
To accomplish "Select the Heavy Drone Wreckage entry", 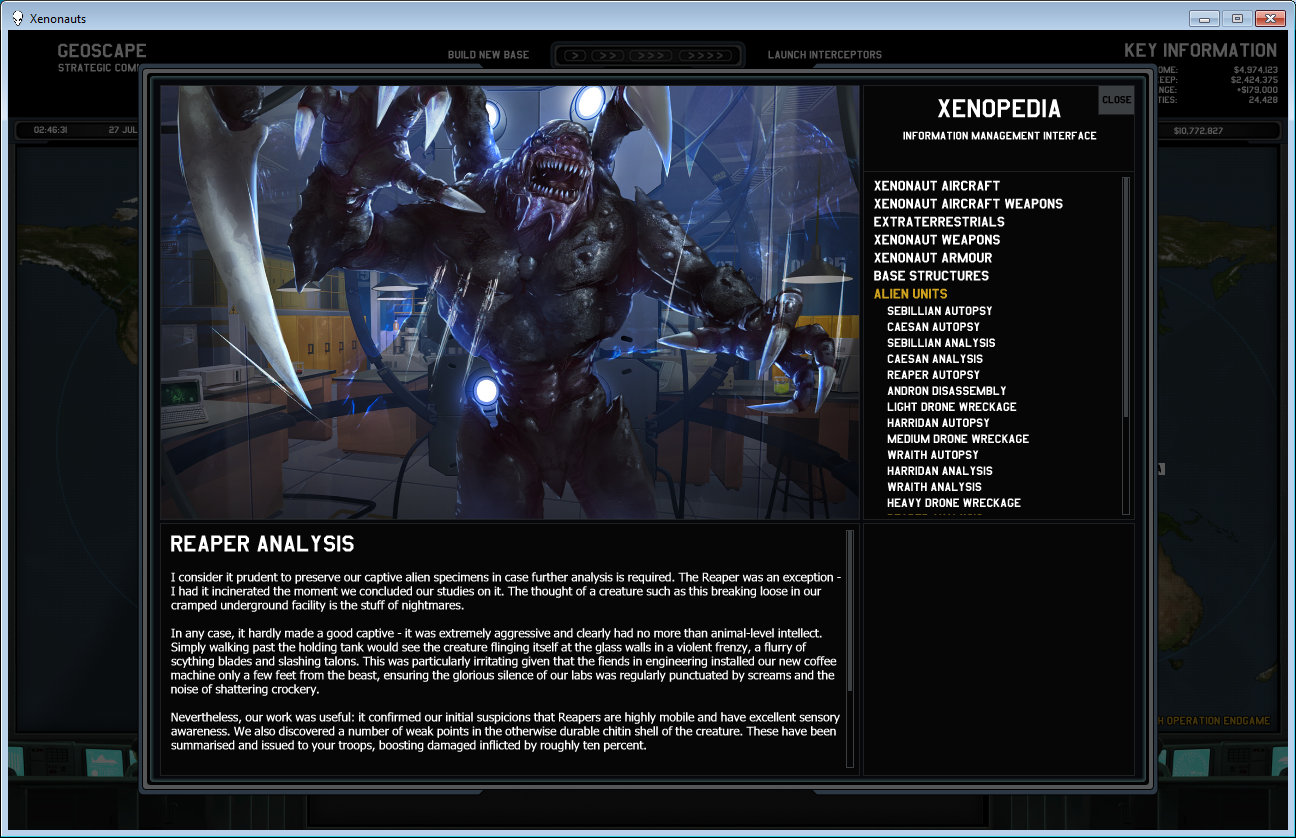I will point(953,503).
